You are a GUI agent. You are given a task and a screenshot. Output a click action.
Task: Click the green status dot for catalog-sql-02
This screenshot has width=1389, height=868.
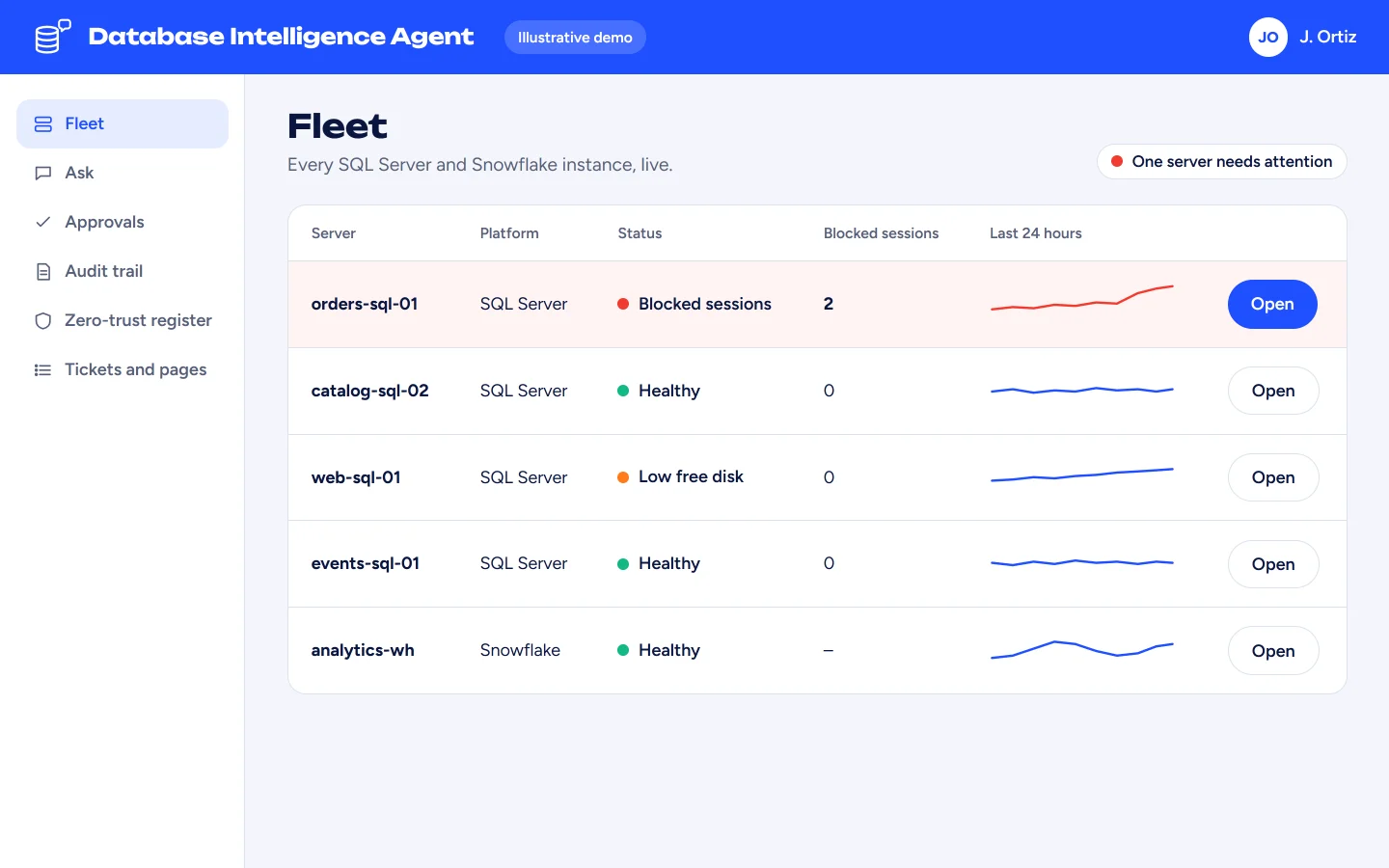pyautogui.click(x=623, y=391)
